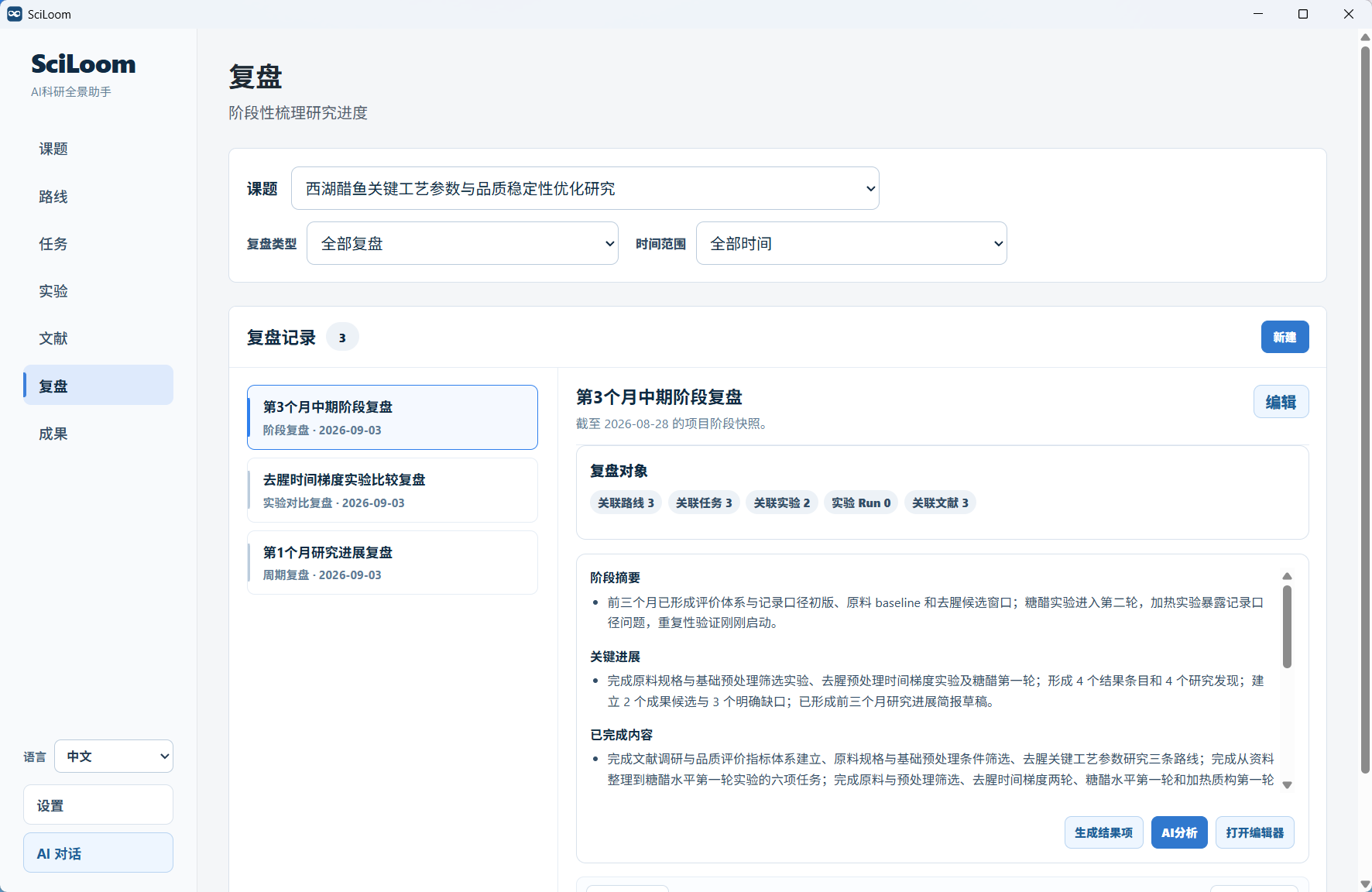
Task: Open the 时间范围 dropdown
Action: [852, 243]
